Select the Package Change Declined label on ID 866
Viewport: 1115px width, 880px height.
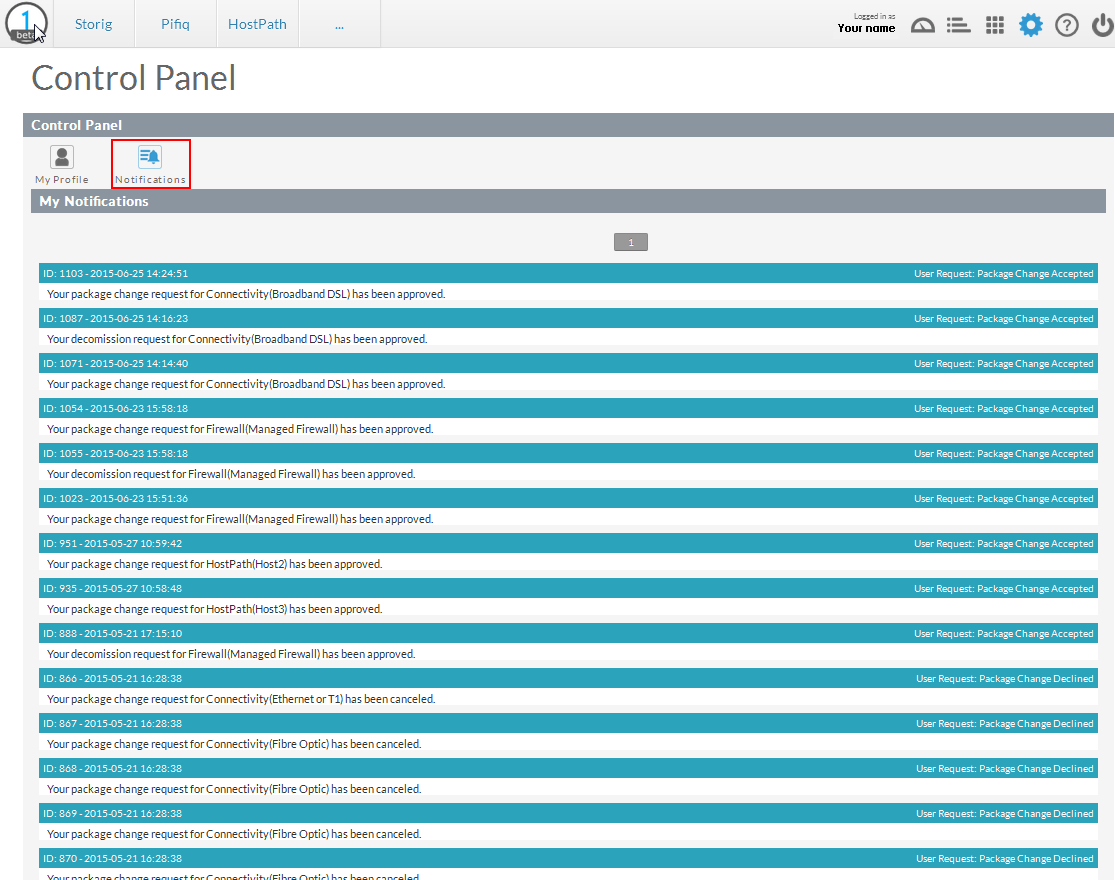1004,678
